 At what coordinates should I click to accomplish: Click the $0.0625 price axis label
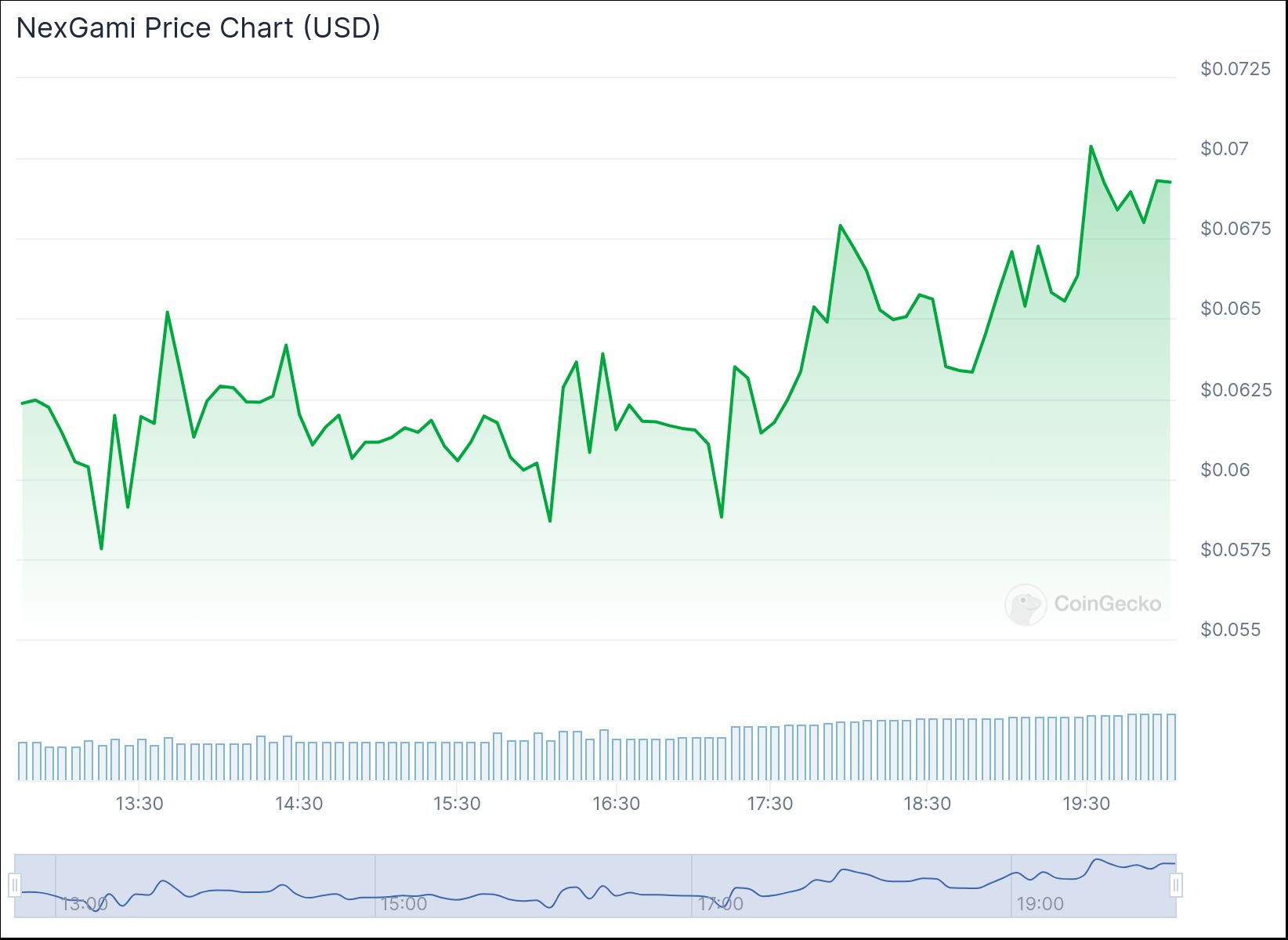tap(1236, 390)
